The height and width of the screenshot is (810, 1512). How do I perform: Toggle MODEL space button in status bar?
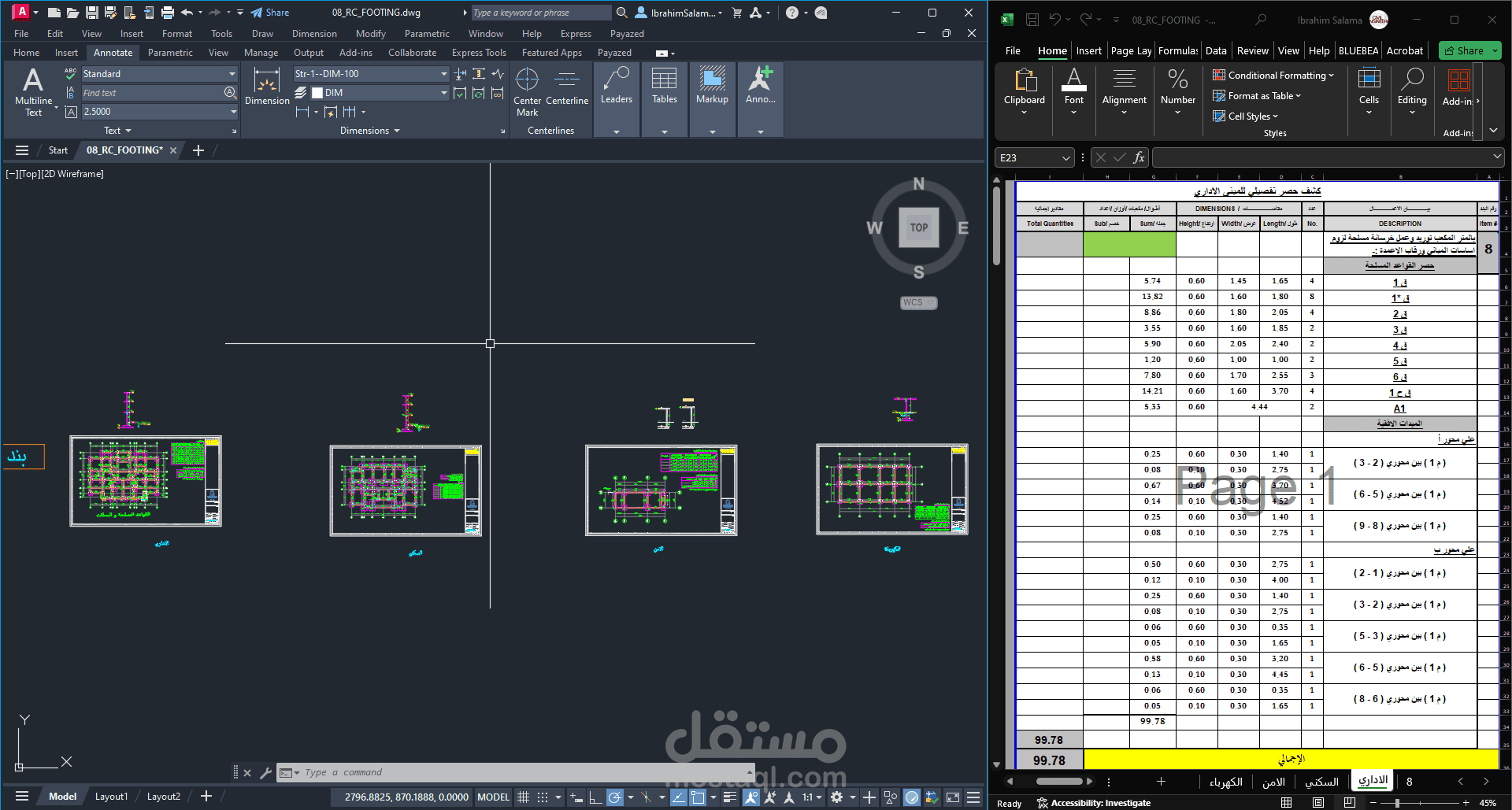493,797
